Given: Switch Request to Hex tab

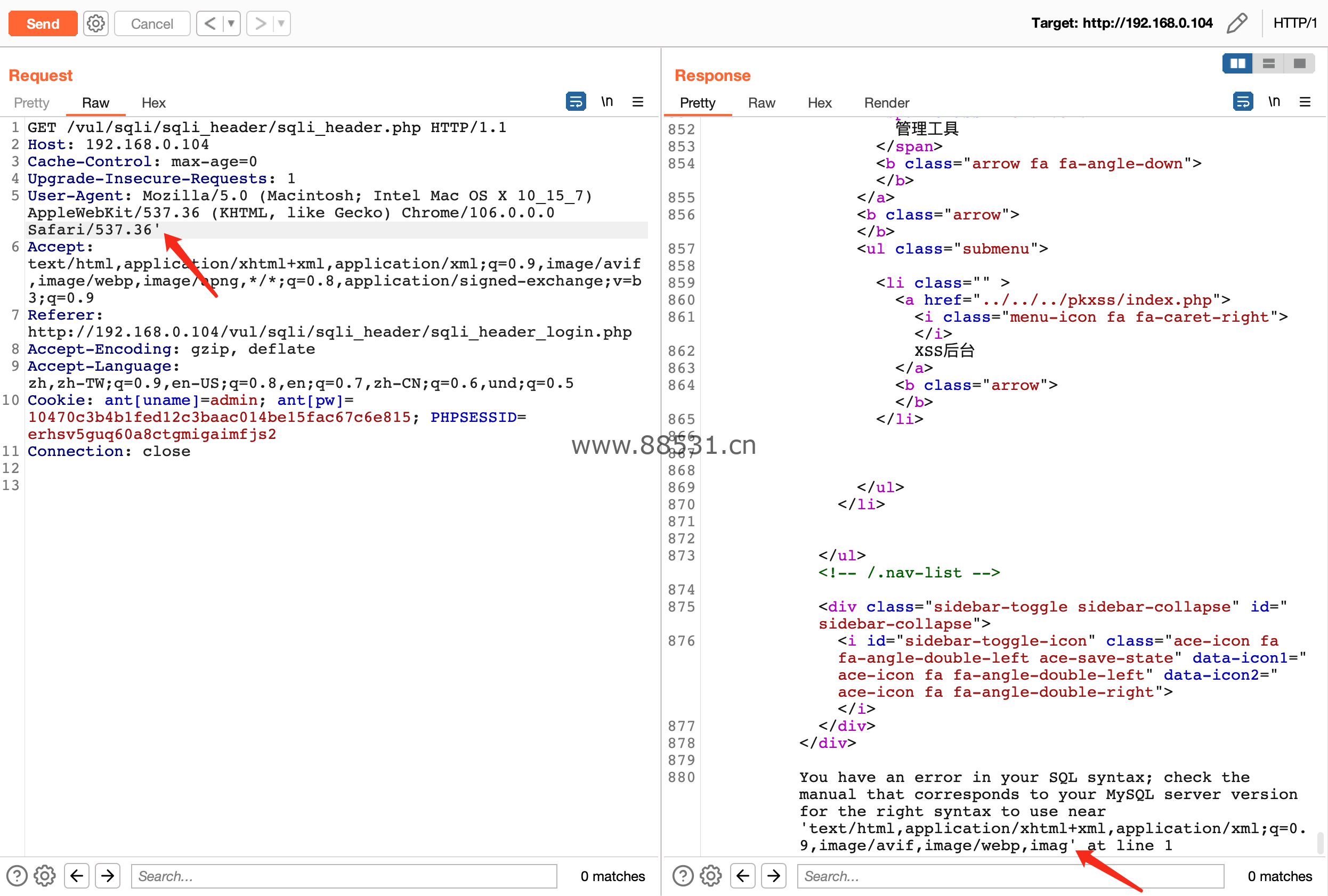Looking at the screenshot, I should click(153, 103).
